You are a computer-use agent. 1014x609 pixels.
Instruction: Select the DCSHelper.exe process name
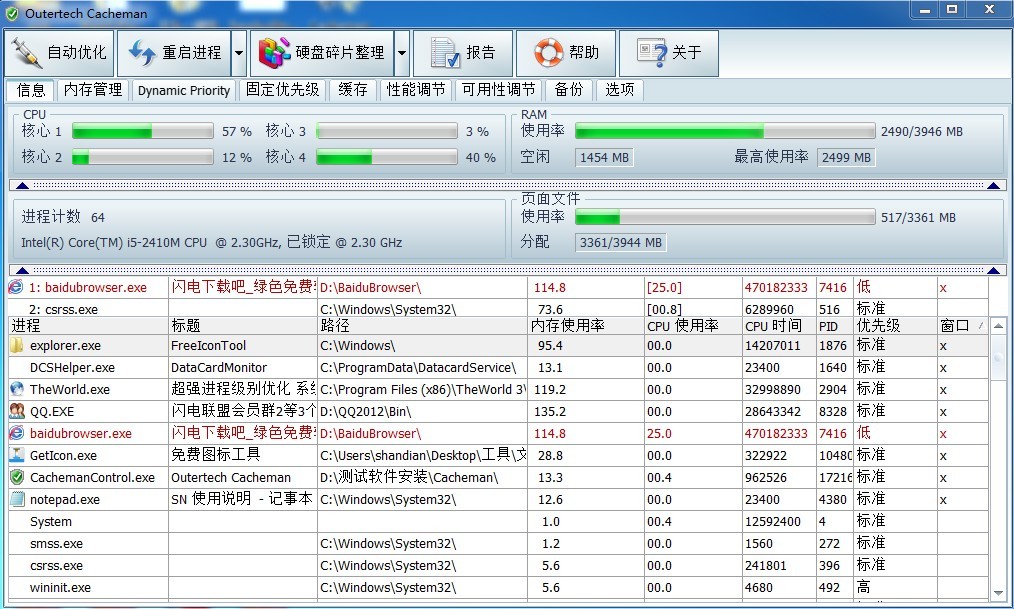72,368
